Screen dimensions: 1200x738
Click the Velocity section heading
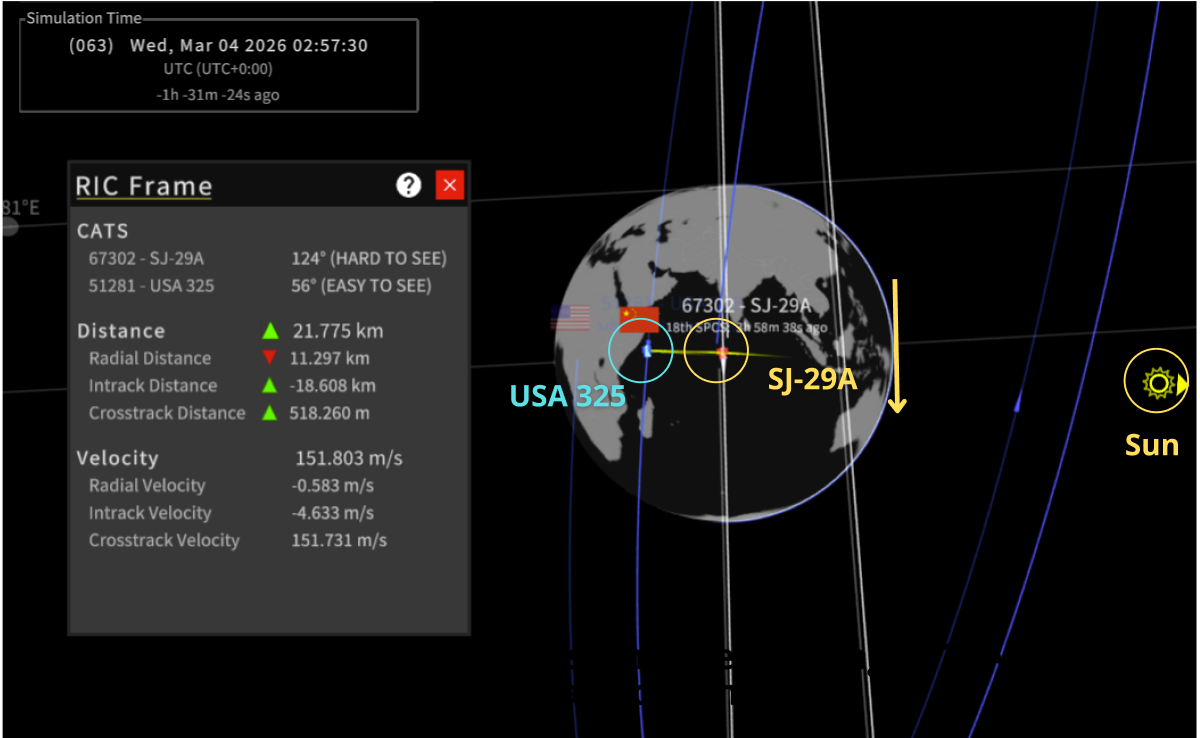(118, 458)
